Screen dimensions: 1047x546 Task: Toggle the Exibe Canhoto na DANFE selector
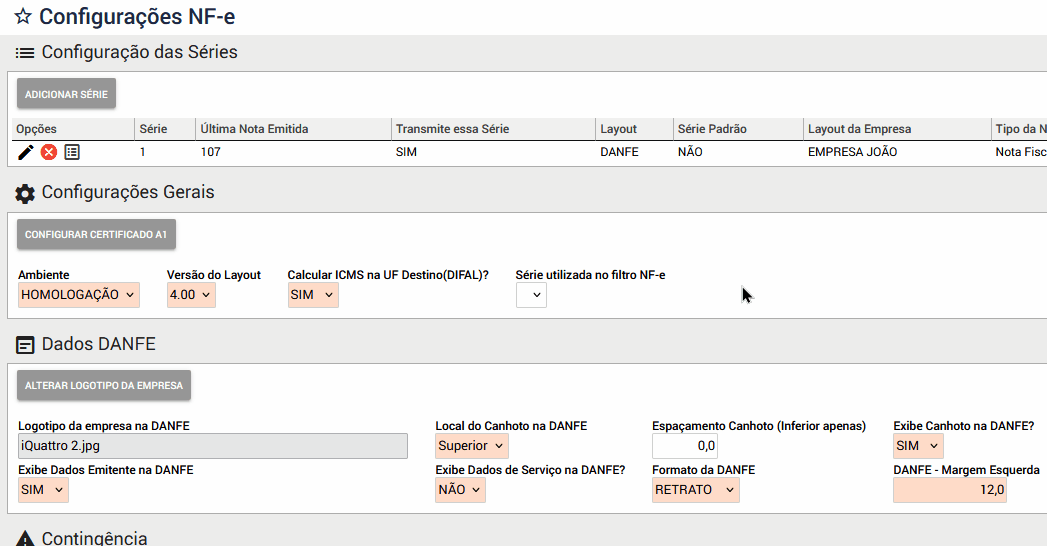[918, 446]
